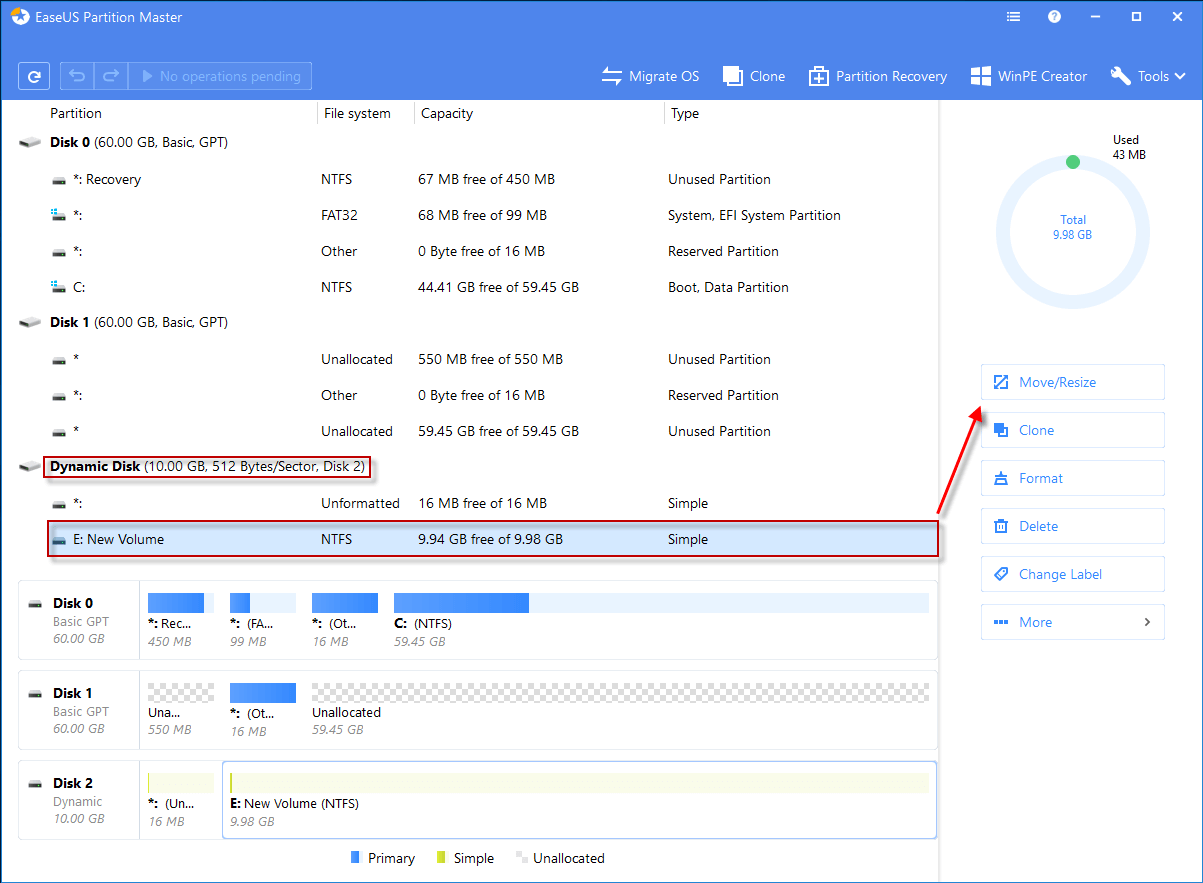This screenshot has height=883, width=1203.
Task: Select the C: NTFS partition row
Action: pyautogui.click(x=493, y=287)
